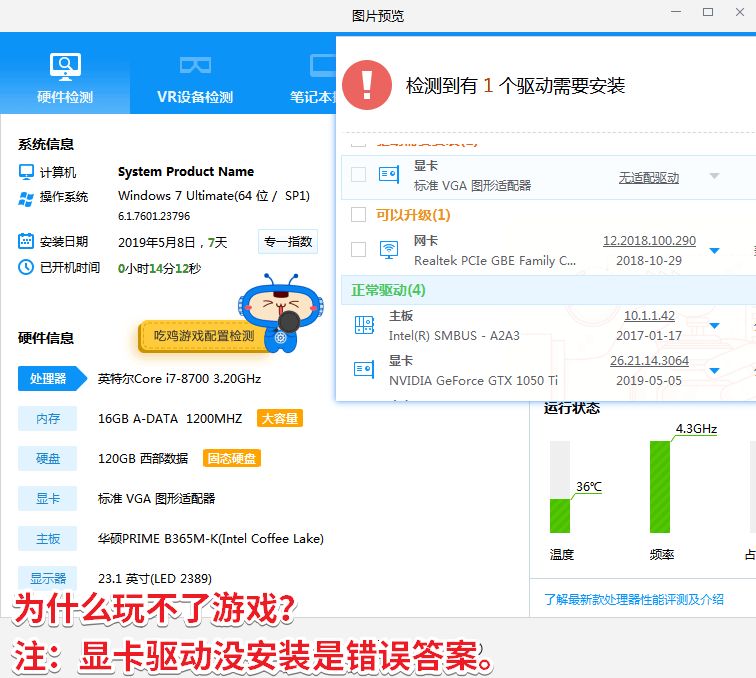Select the 内存 memory category
This screenshot has height=678, width=756.
point(47,419)
